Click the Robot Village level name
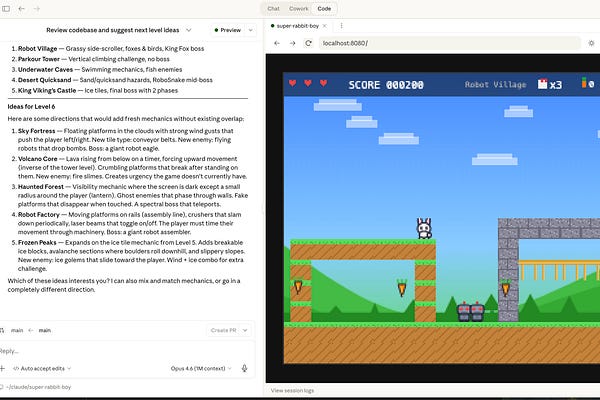Image resolution: width=600 pixels, height=400 pixels. (x=496, y=85)
